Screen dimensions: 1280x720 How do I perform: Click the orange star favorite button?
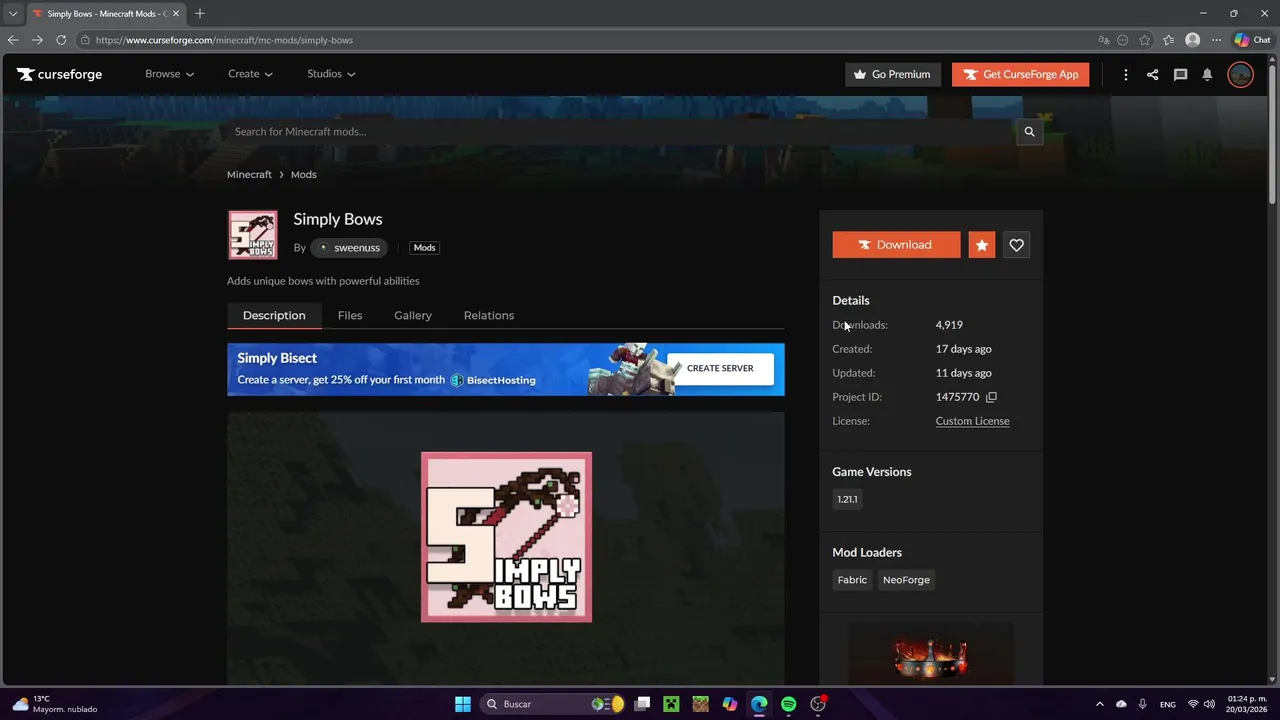coord(982,245)
